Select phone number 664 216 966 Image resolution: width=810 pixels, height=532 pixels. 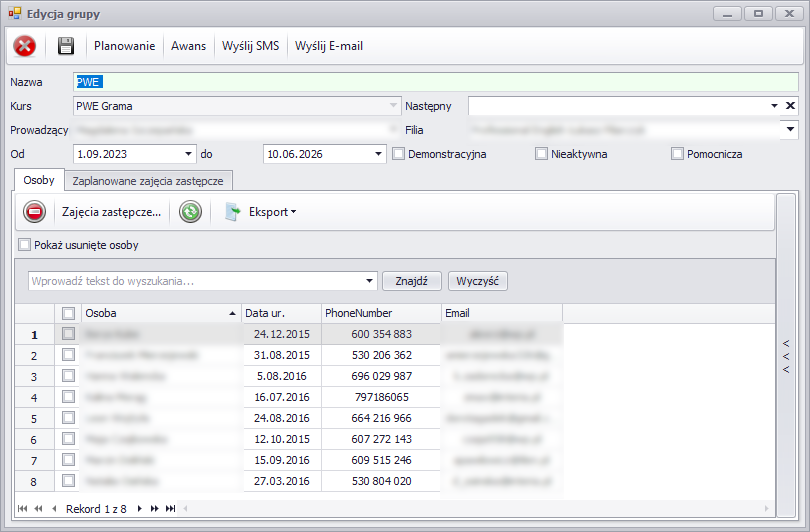tap(381, 418)
